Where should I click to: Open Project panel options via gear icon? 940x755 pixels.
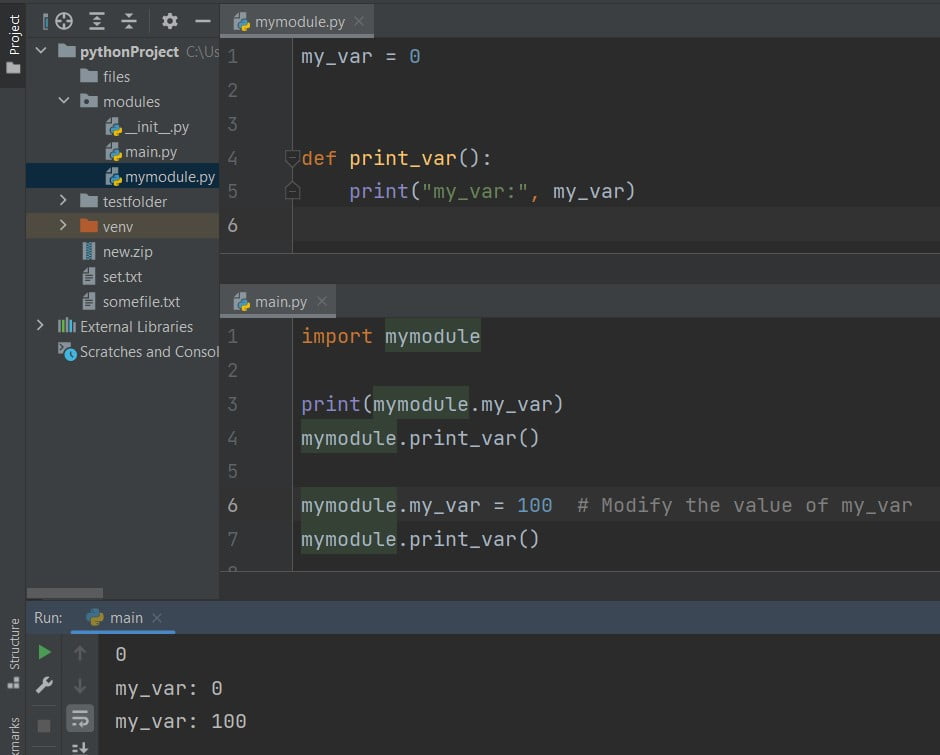[169, 20]
